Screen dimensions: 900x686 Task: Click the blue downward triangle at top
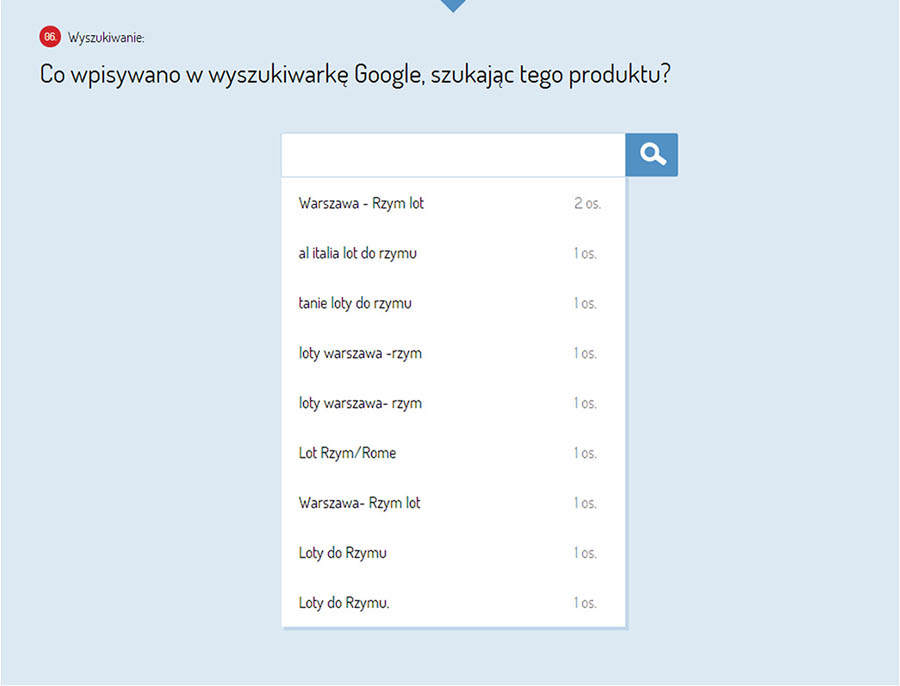453,5
